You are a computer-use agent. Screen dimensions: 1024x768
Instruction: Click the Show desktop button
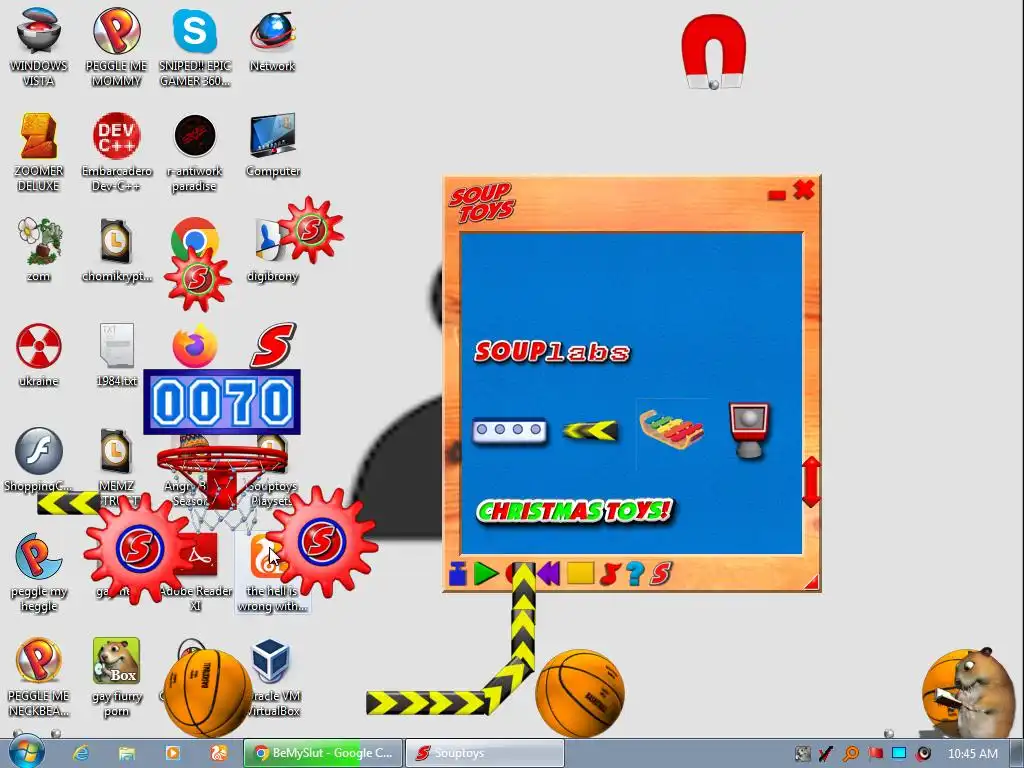(x=1017, y=754)
